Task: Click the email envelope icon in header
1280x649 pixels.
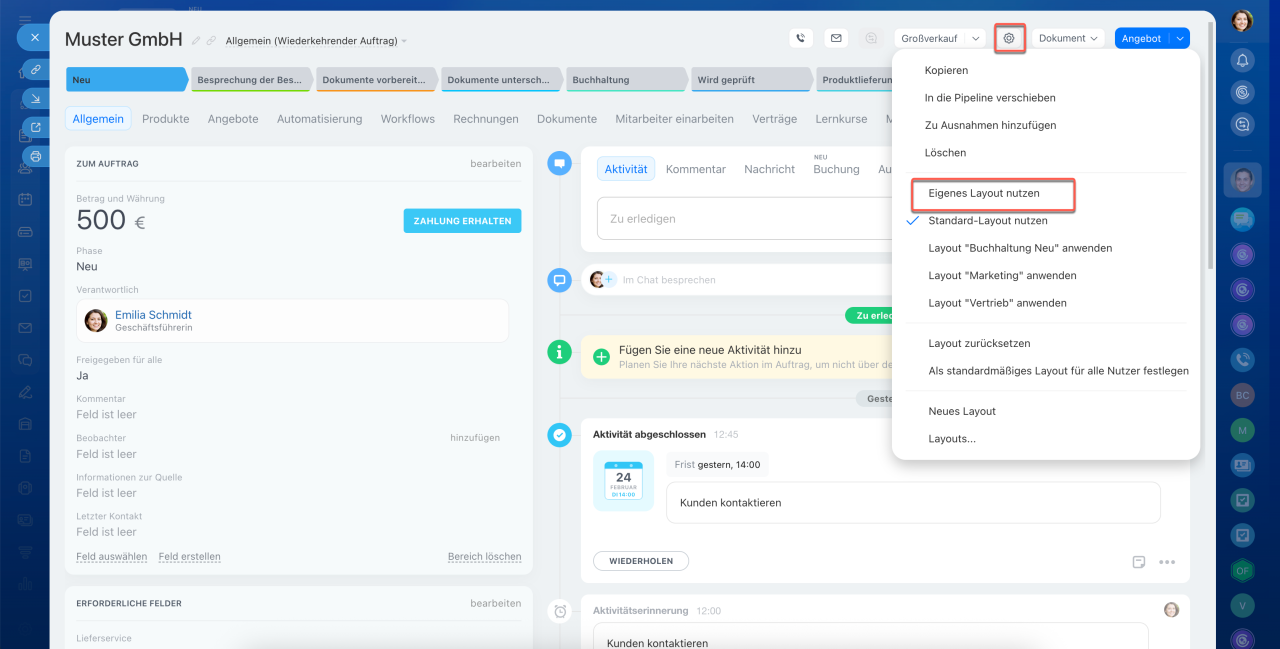Action: 836,38
